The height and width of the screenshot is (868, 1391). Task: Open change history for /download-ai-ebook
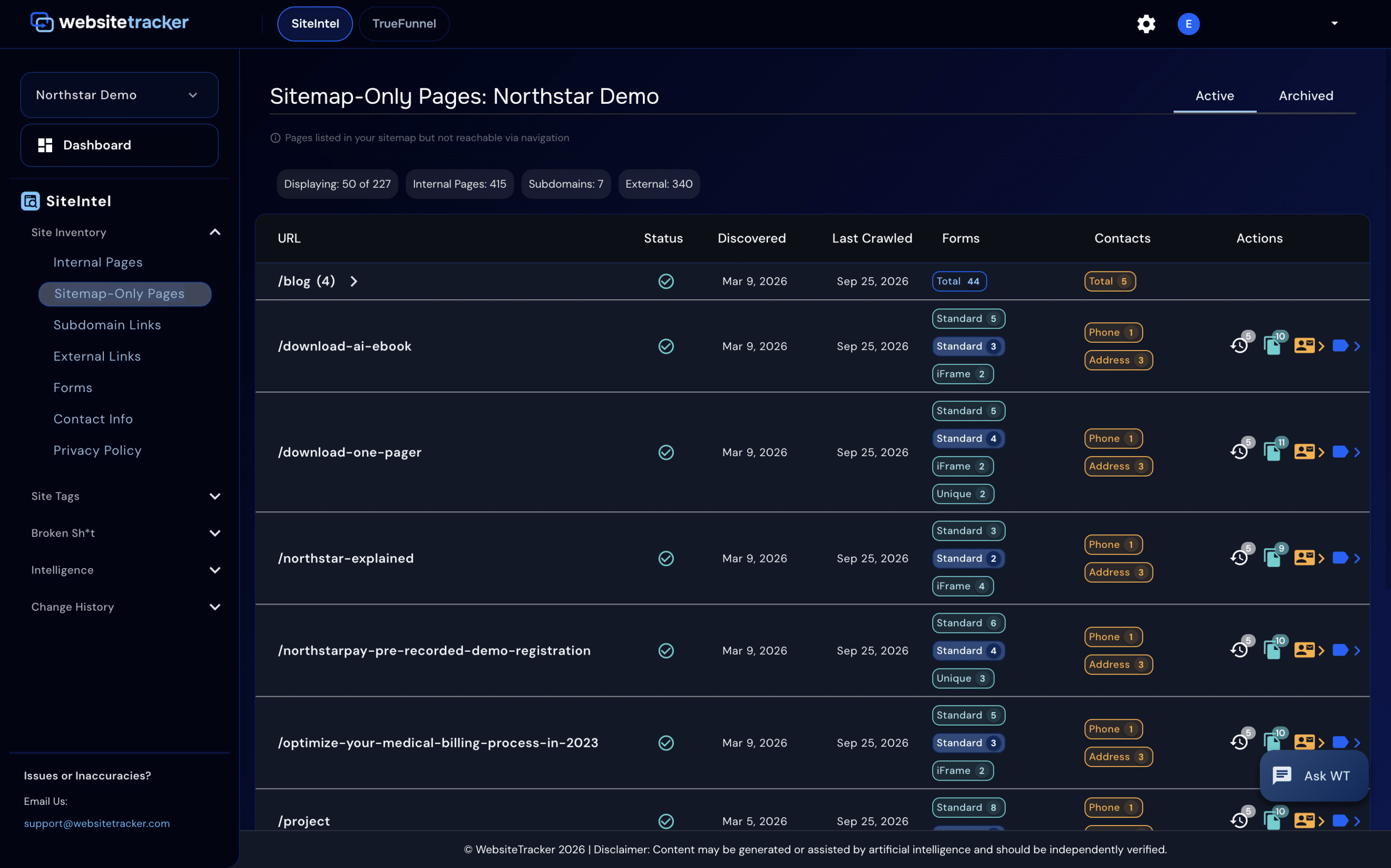[1240, 345]
